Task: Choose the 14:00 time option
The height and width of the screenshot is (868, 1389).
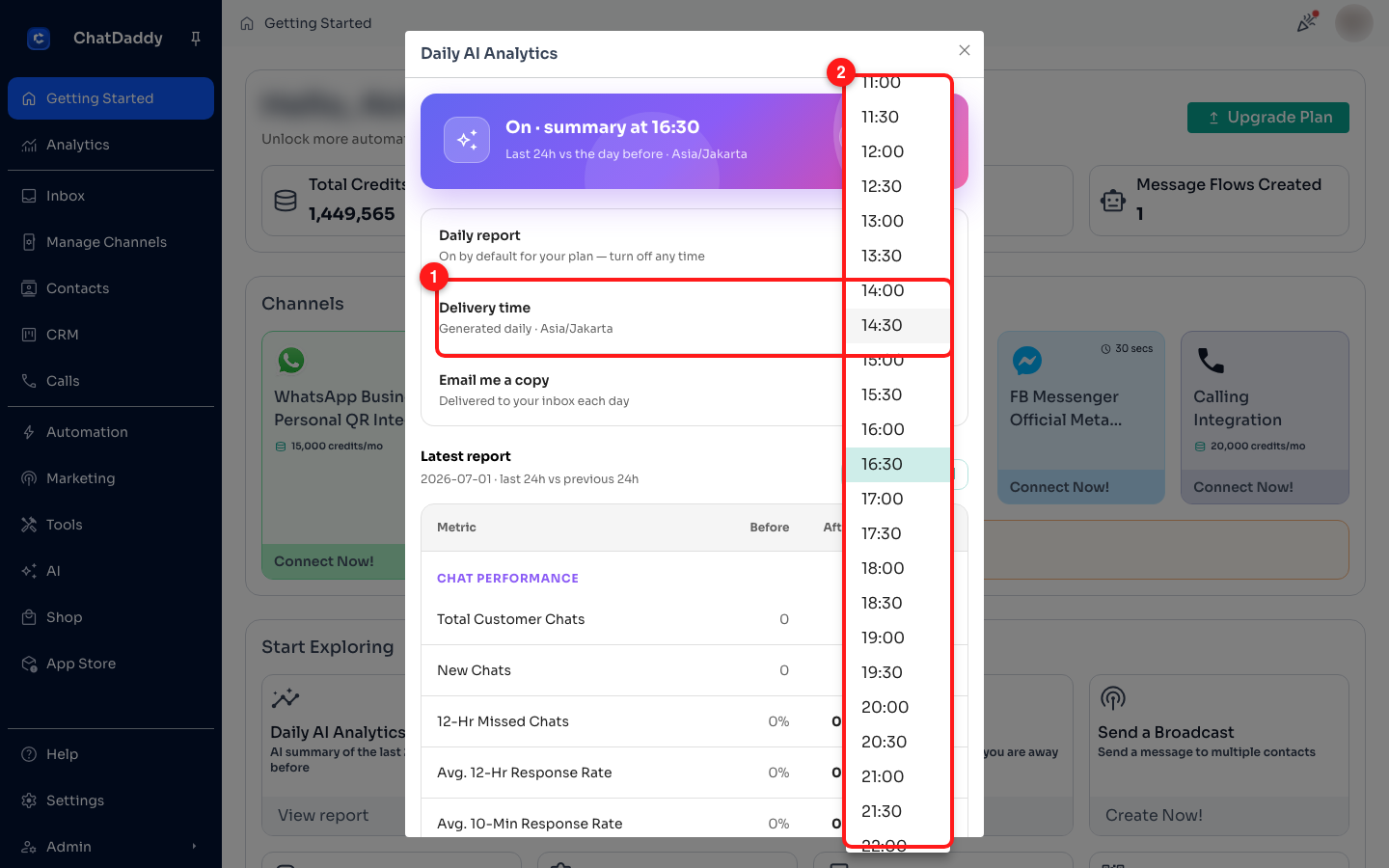Action: pos(898,290)
